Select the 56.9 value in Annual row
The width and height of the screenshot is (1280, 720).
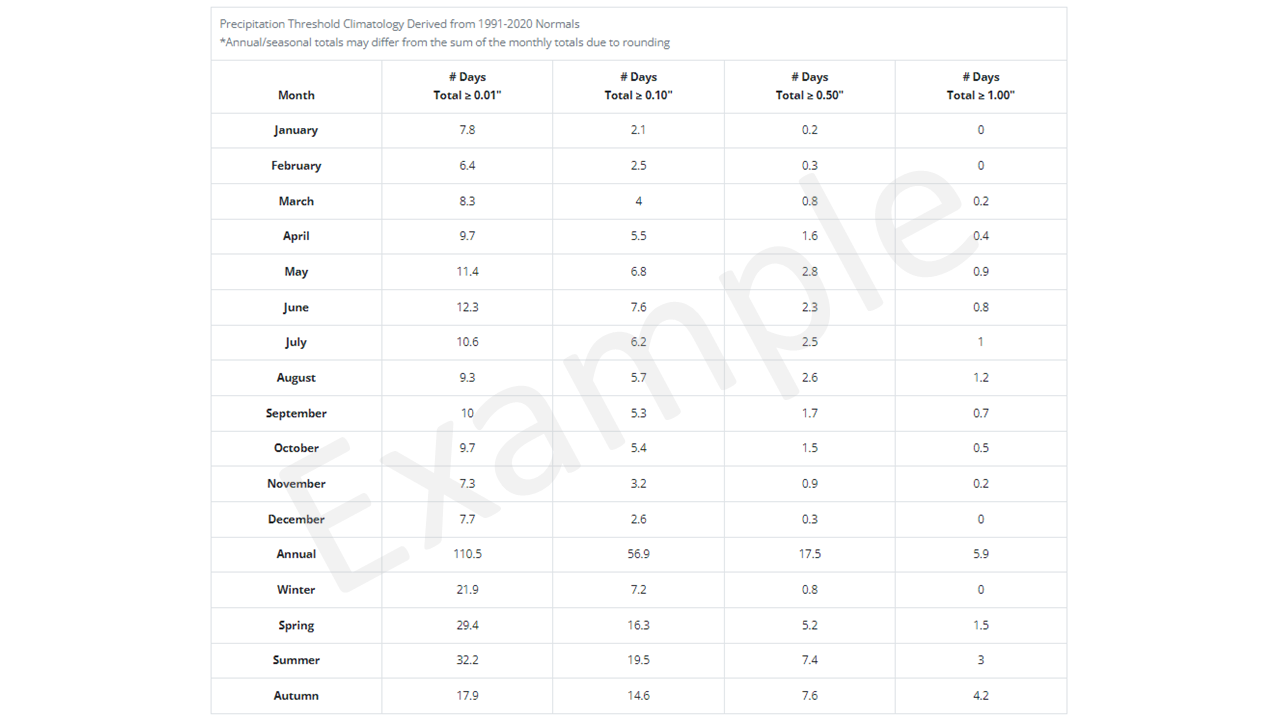pos(638,554)
